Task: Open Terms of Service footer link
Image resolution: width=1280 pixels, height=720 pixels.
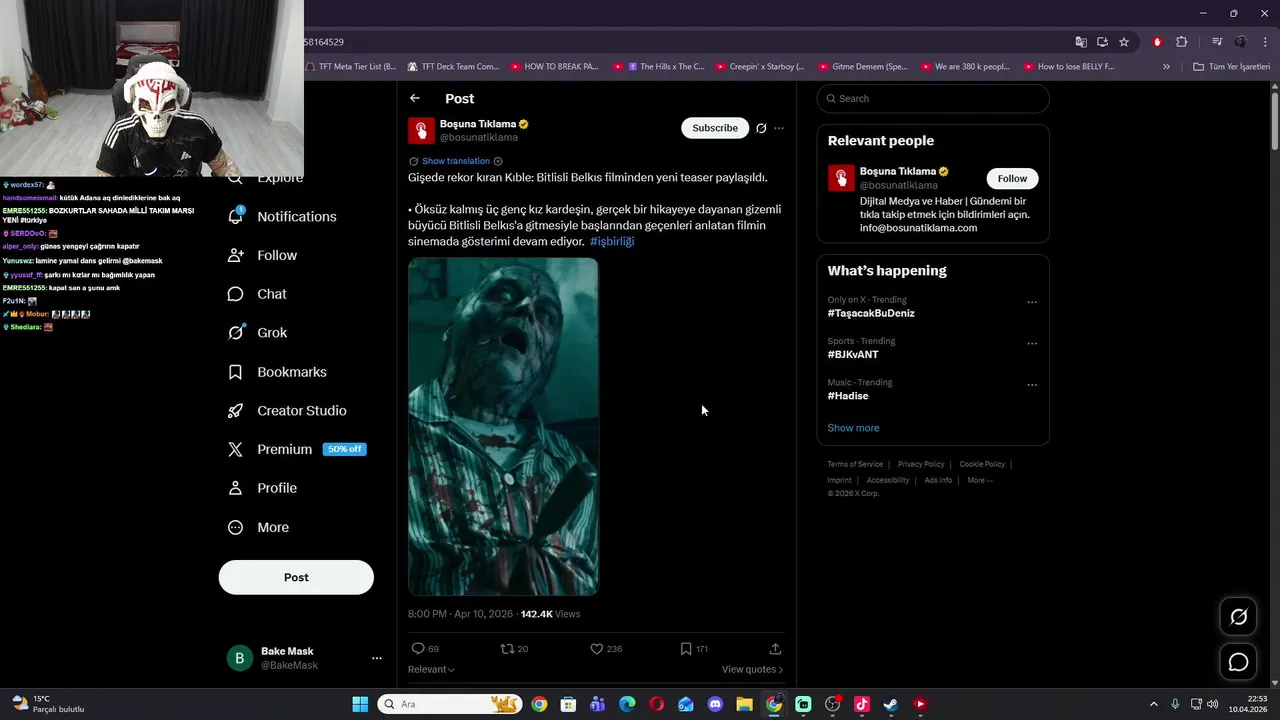Action: click(x=855, y=464)
